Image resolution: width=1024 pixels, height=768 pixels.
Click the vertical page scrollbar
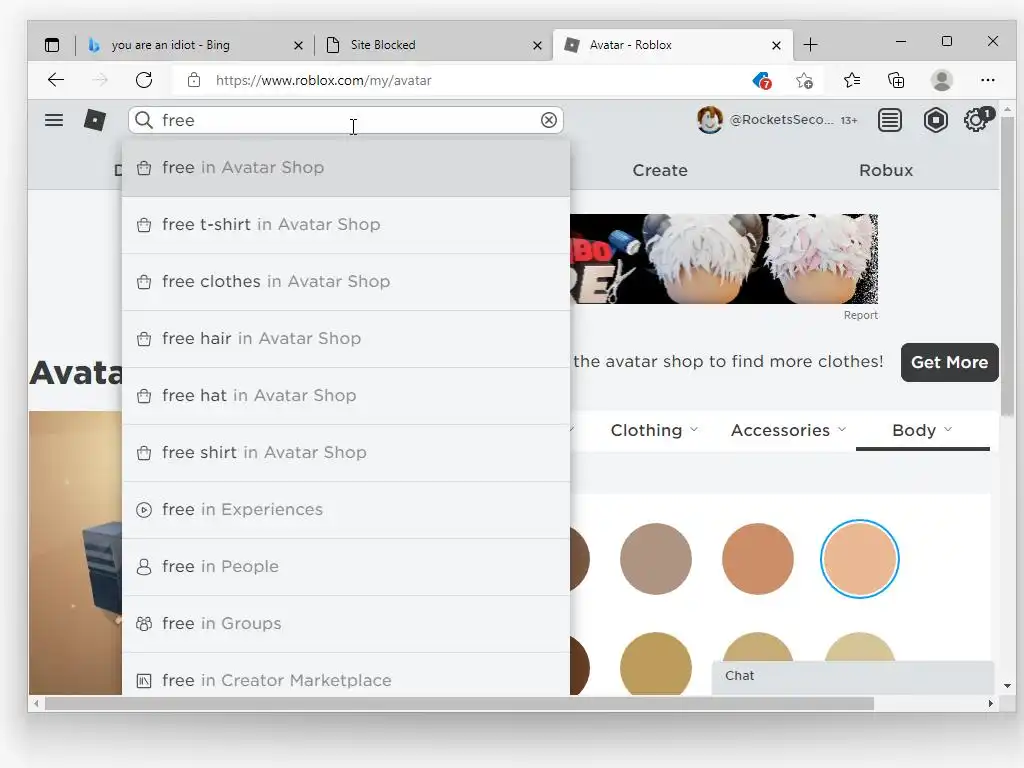1007,264
